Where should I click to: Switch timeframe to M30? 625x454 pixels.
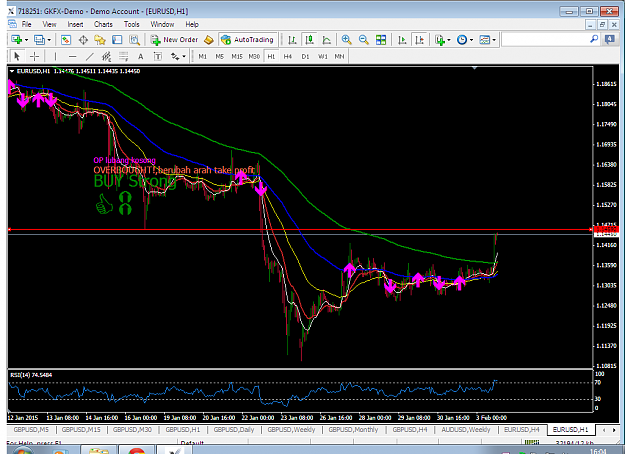click(x=254, y=57)
